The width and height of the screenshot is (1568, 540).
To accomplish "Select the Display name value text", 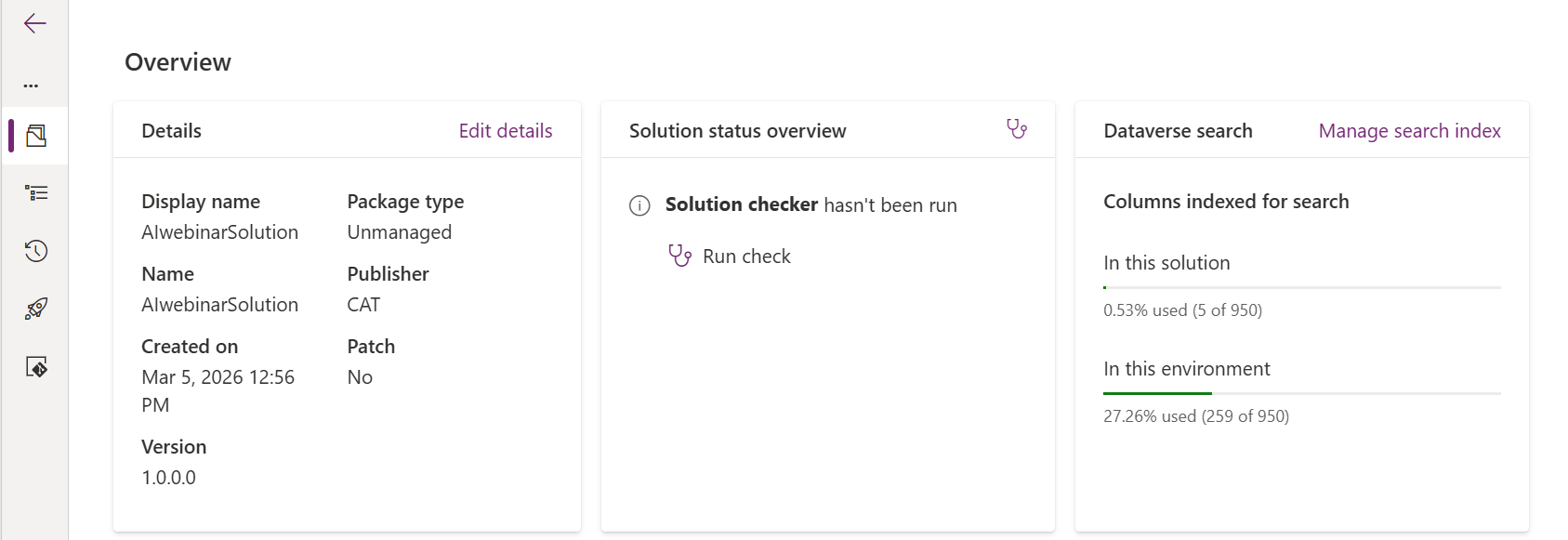I will (219, 232).
